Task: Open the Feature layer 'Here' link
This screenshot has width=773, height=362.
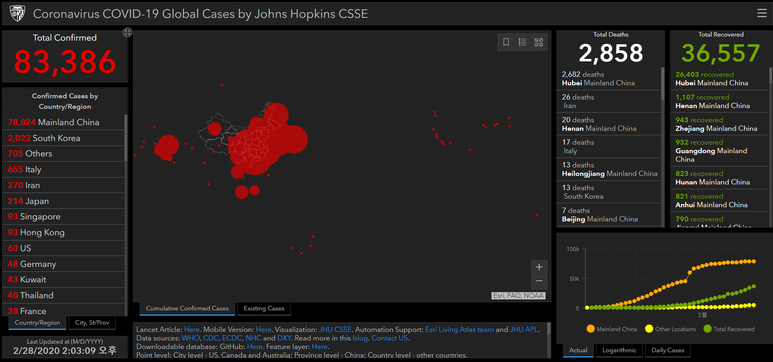Action: [x=319, y=347]
